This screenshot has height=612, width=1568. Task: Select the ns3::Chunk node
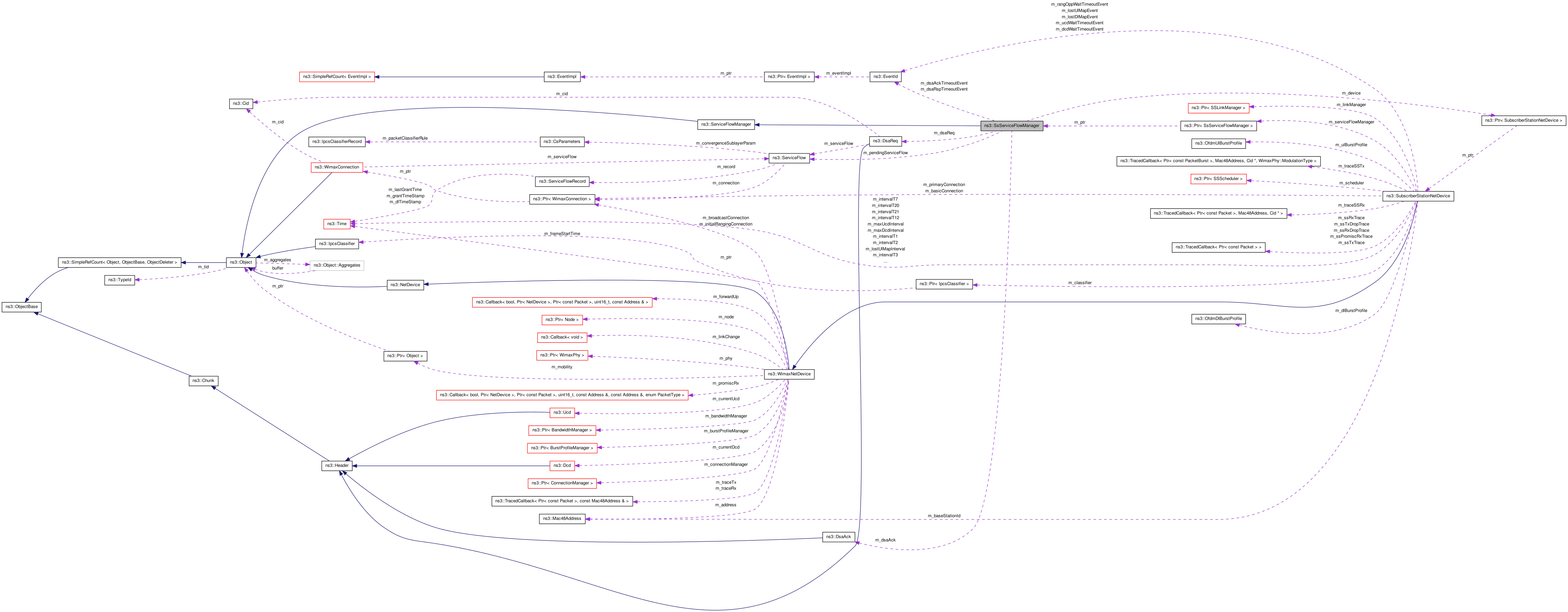(203, 381)
